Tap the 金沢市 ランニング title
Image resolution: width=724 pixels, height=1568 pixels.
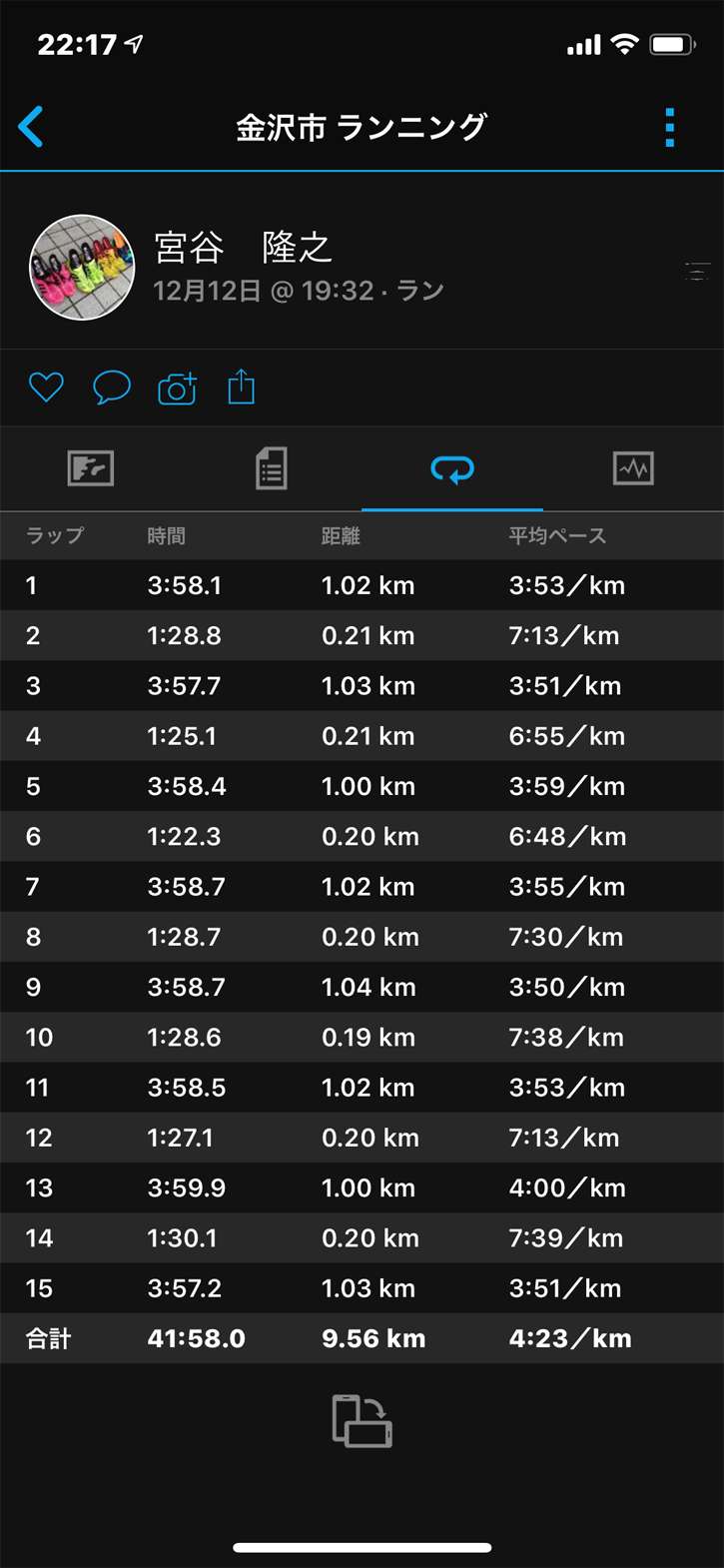click(x=362, y=128)
